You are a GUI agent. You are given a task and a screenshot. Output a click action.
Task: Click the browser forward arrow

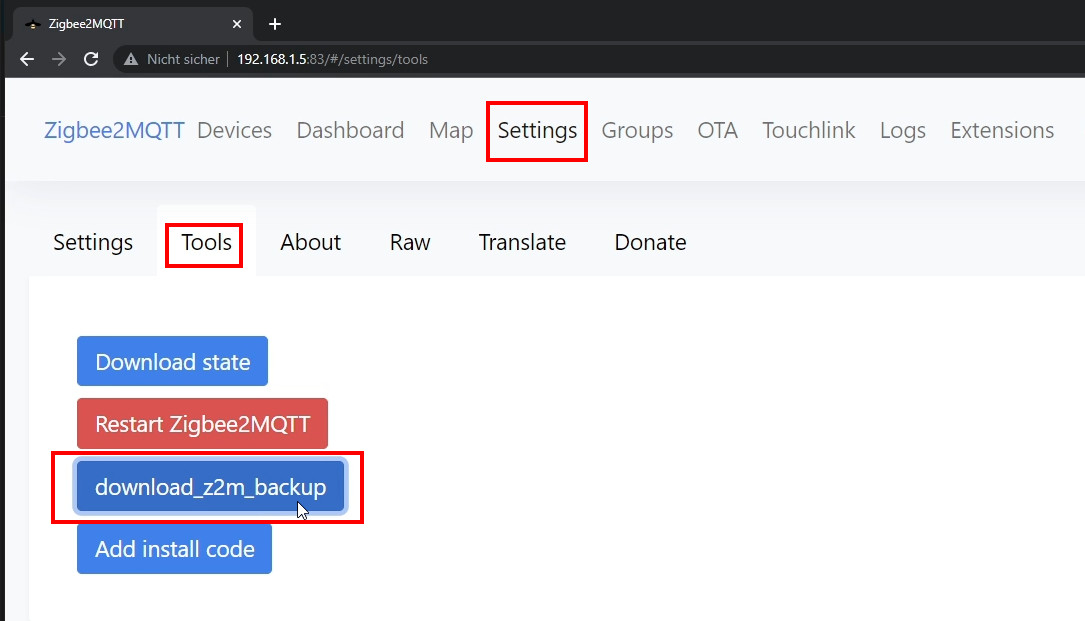pyautogui.click(x=59, y=59)
